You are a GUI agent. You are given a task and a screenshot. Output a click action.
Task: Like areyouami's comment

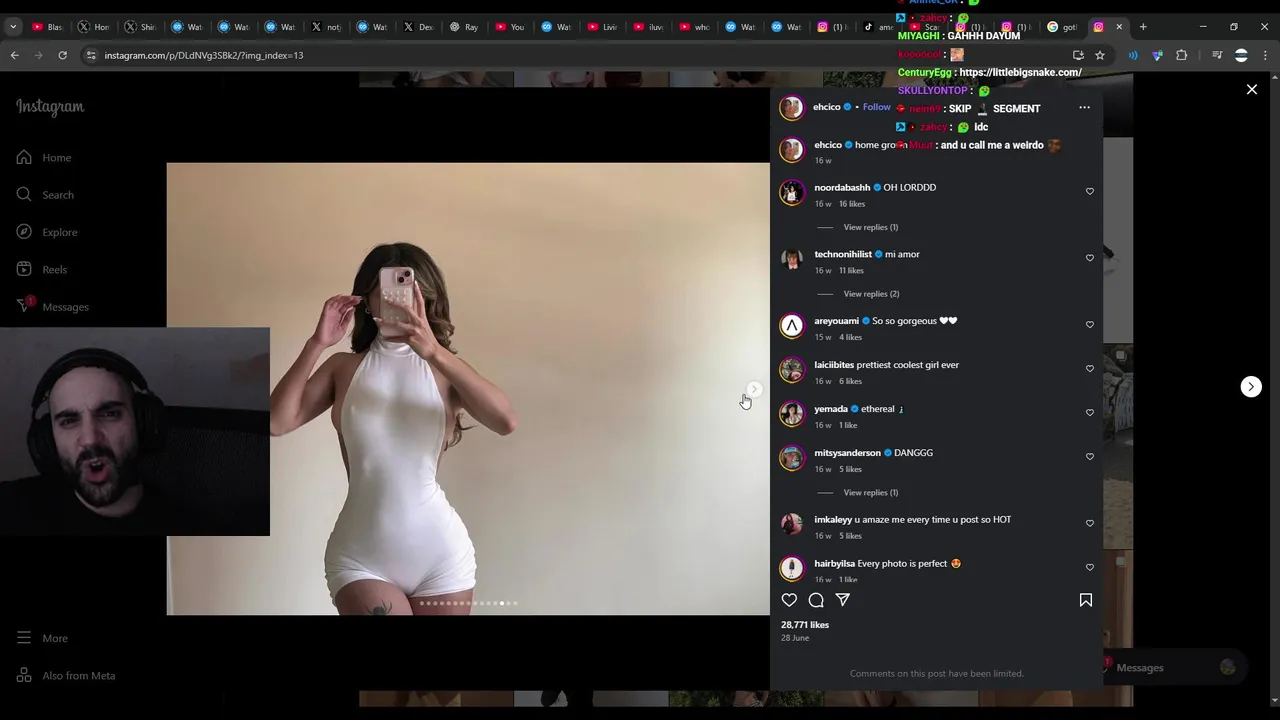(1090, 325)
